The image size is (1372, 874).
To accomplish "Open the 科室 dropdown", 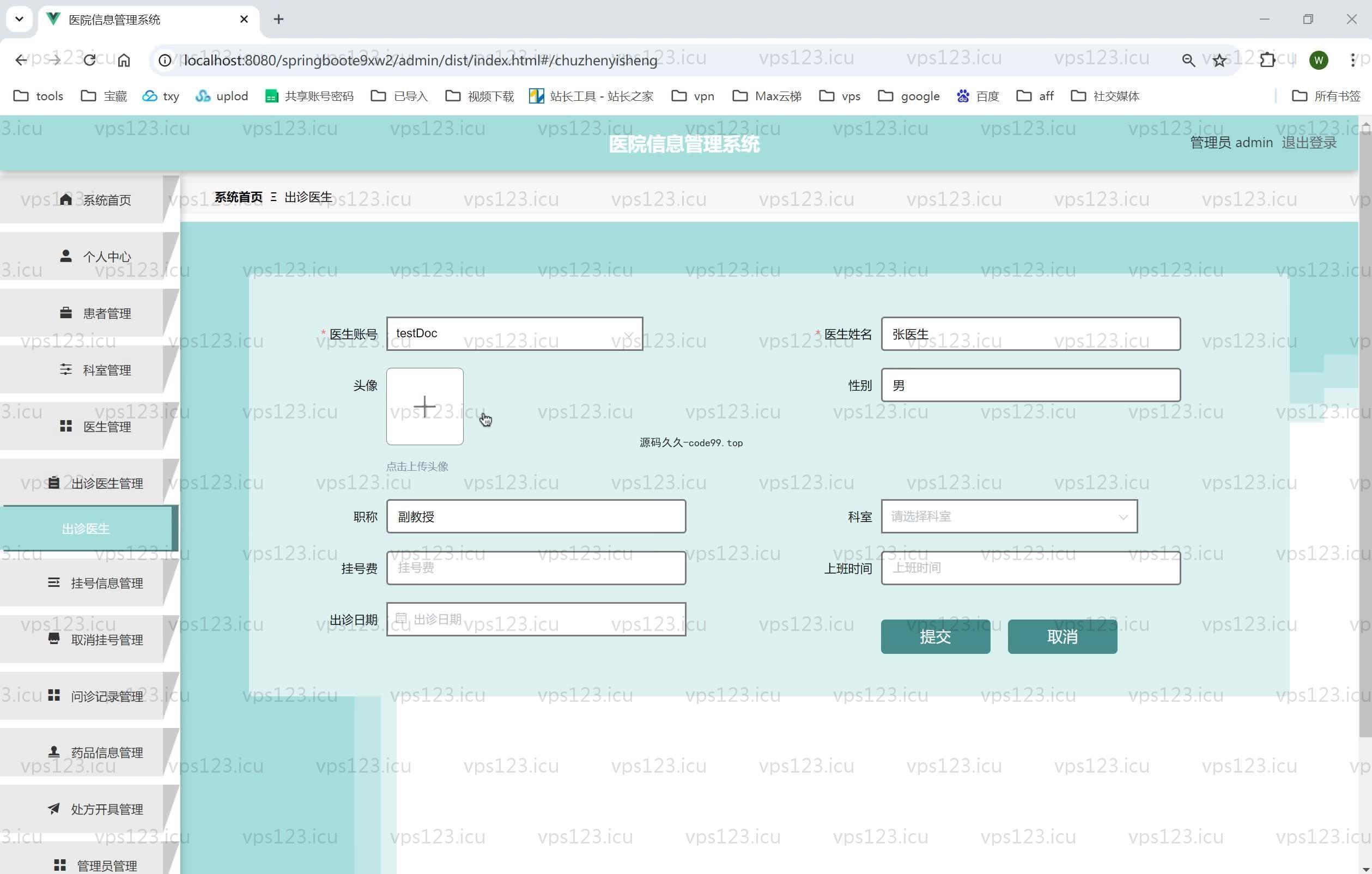I will (1009, 516).
